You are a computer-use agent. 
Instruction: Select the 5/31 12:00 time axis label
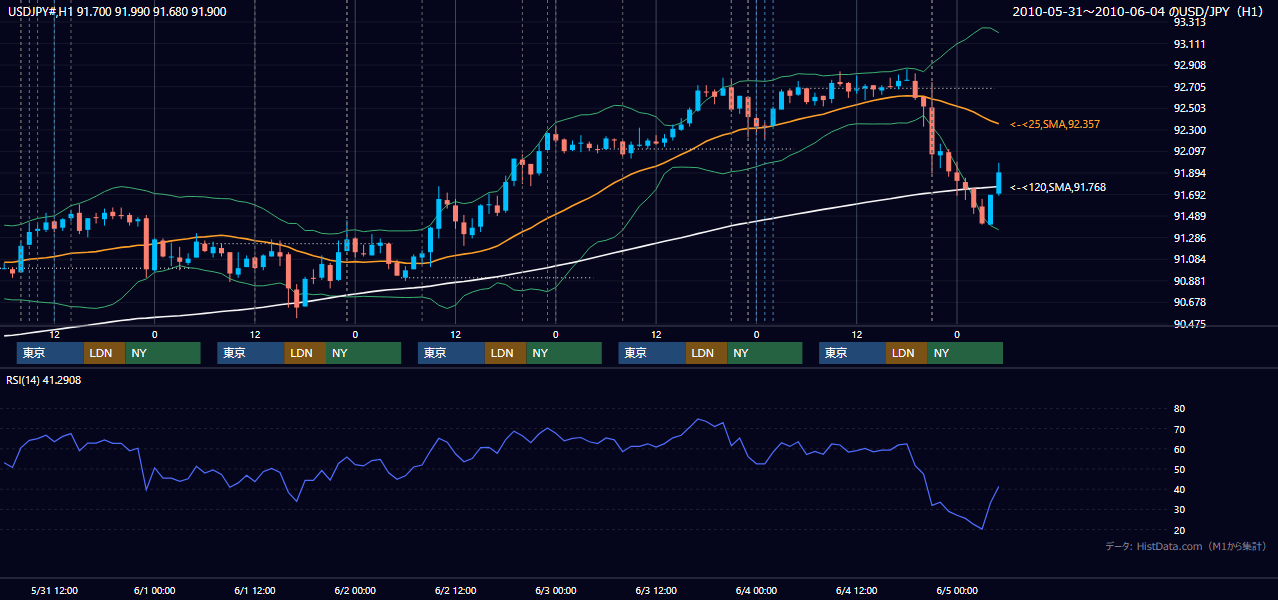pos(54,590)
